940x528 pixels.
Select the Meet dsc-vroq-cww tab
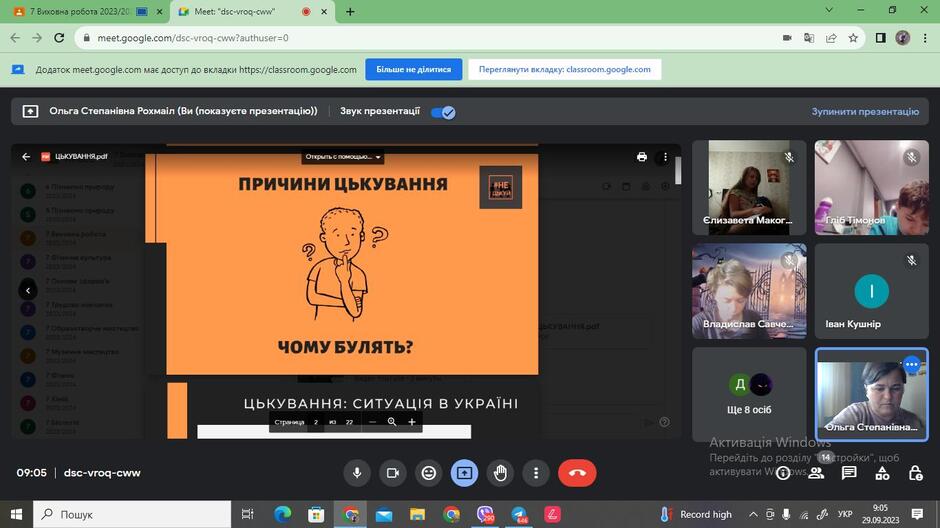click(x=252, y=11)
